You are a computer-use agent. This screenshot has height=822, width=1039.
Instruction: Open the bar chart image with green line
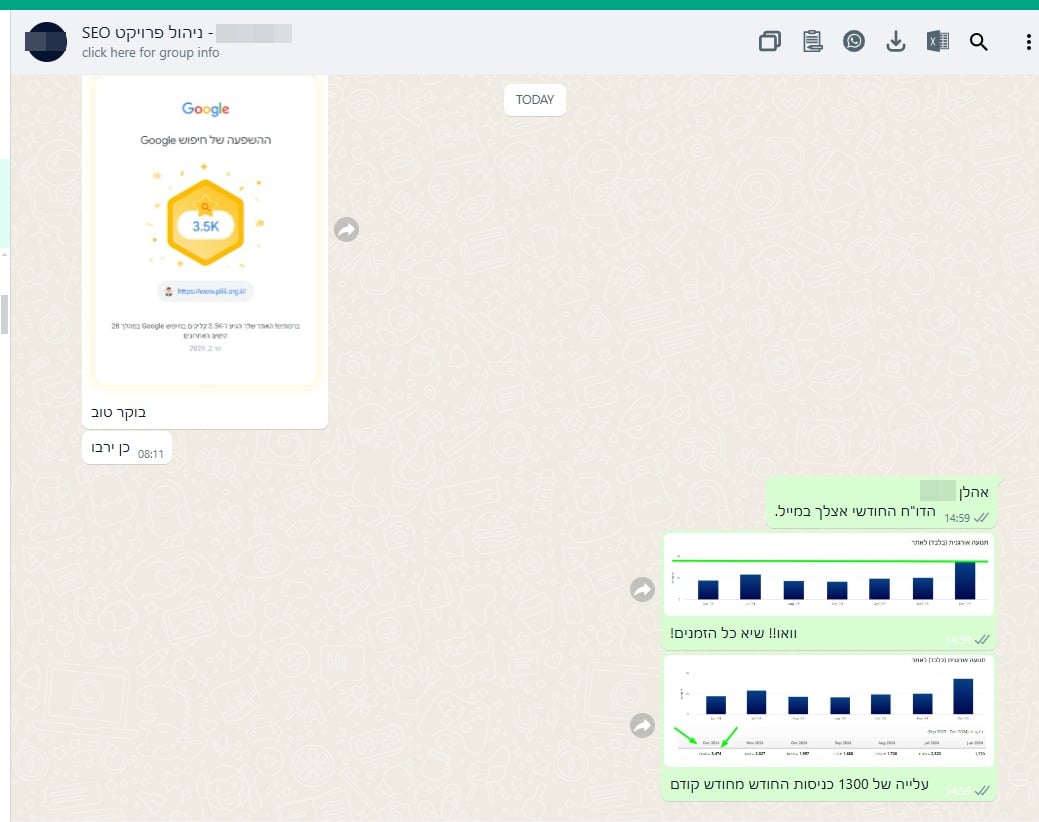tap(828, 575)
